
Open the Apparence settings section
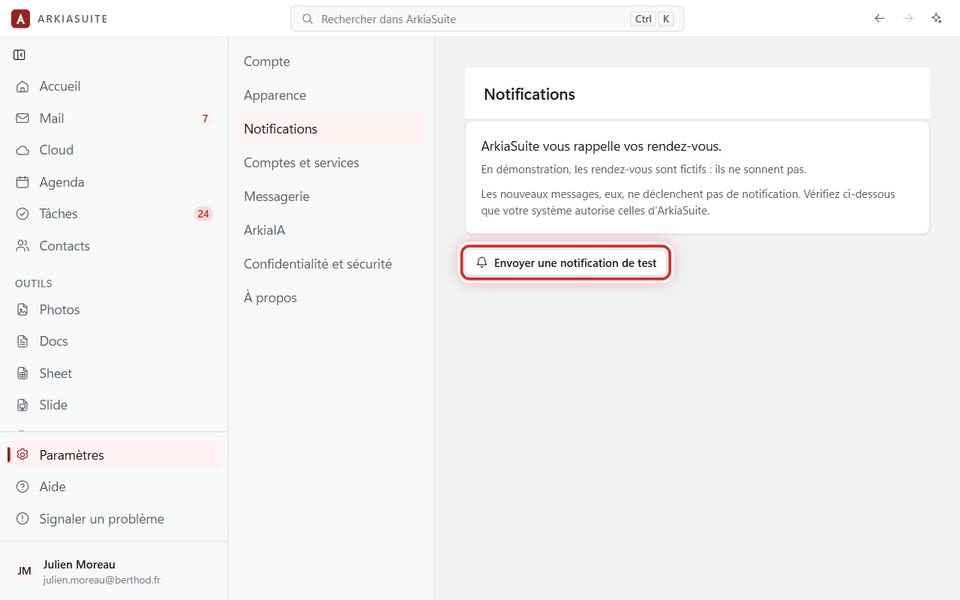click(x=331, y=95)
